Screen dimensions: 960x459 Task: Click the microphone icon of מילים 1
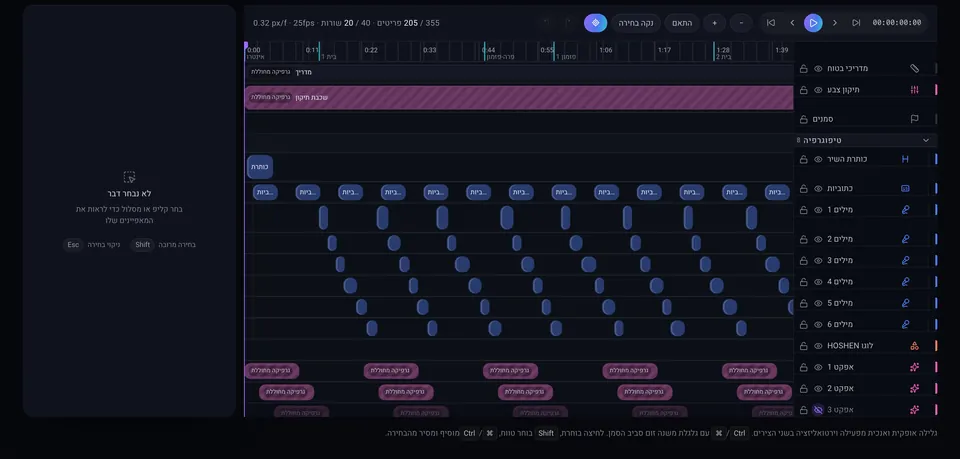pyautogui.click(x=905, y=210)
